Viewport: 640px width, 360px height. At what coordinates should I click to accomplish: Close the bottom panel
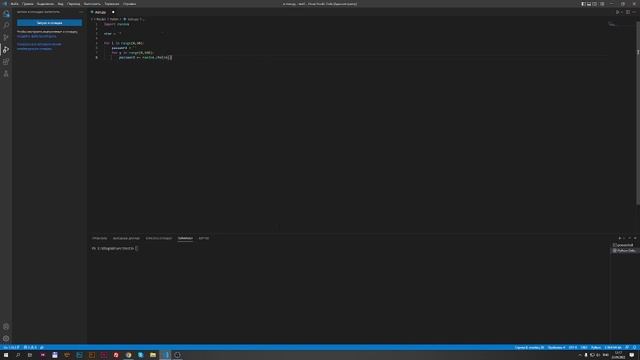coord(635,238)
